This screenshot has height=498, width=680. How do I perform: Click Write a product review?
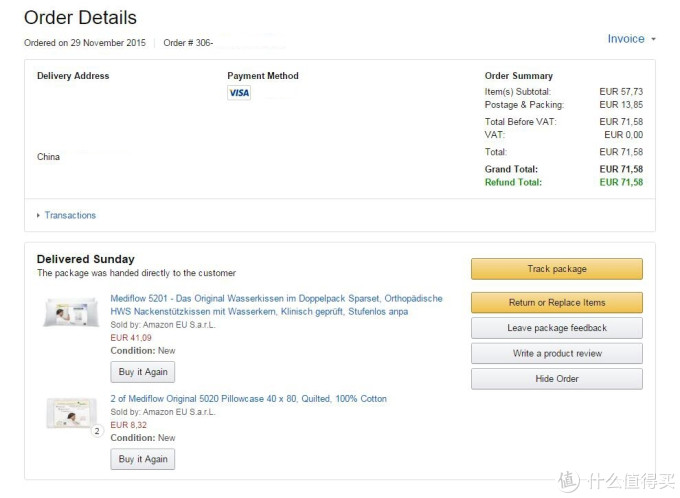pos(556,353)
